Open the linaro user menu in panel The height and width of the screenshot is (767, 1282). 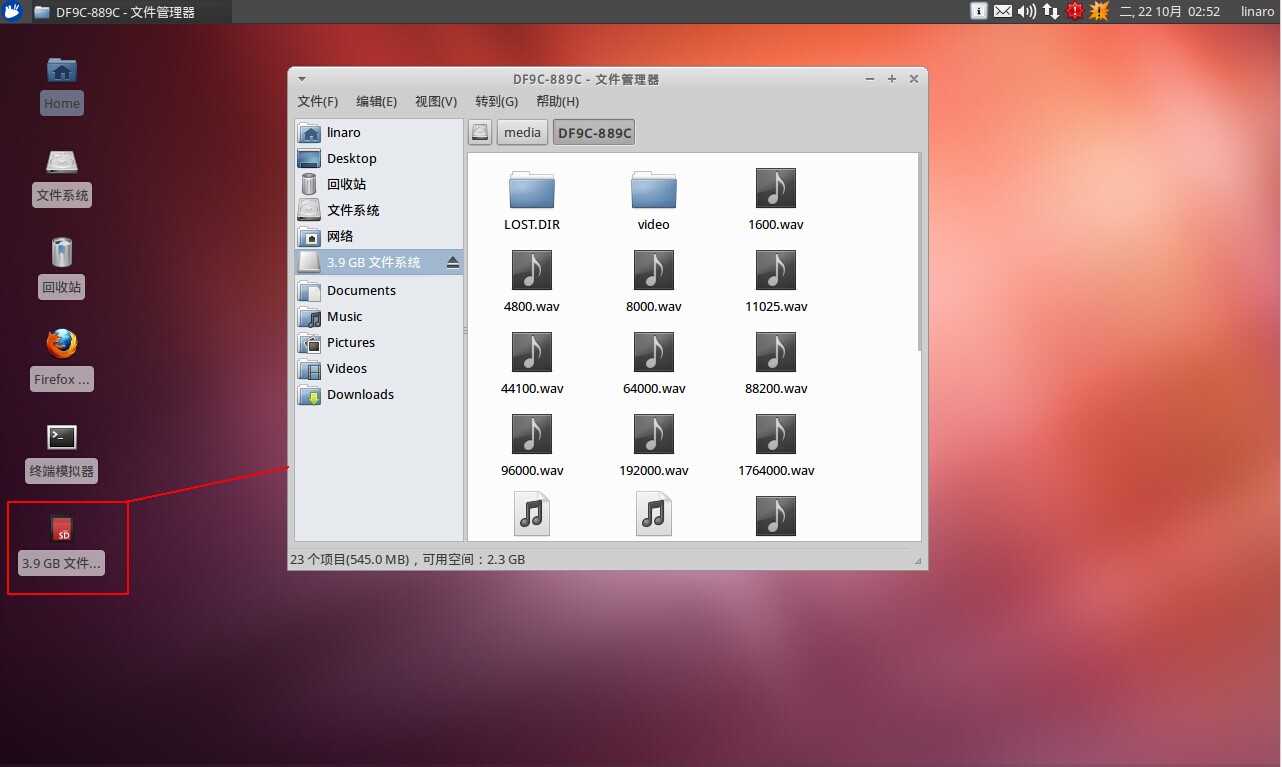click(1257, 11)
